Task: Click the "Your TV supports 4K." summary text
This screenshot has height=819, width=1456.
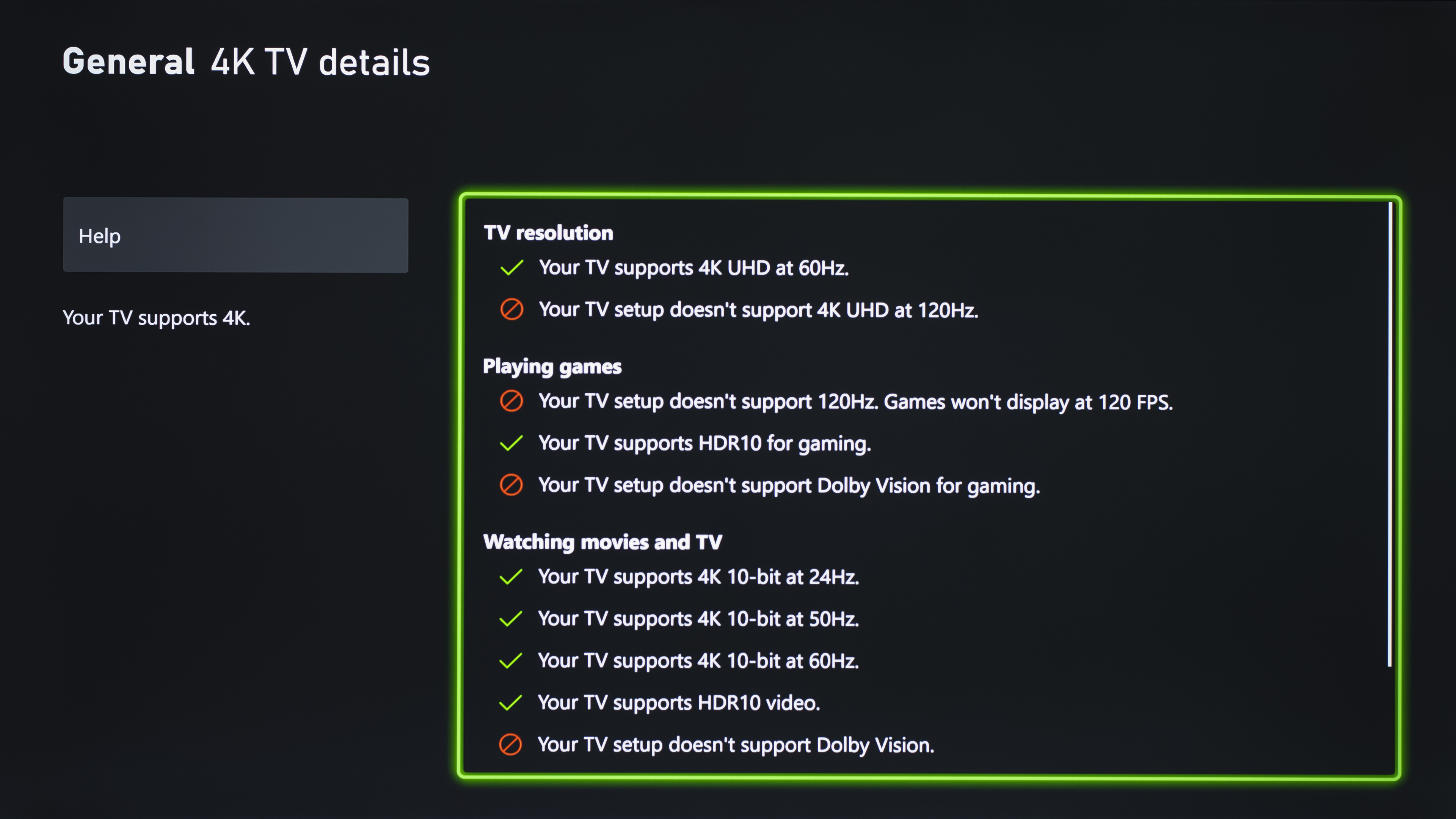Action: coord(156,318)
